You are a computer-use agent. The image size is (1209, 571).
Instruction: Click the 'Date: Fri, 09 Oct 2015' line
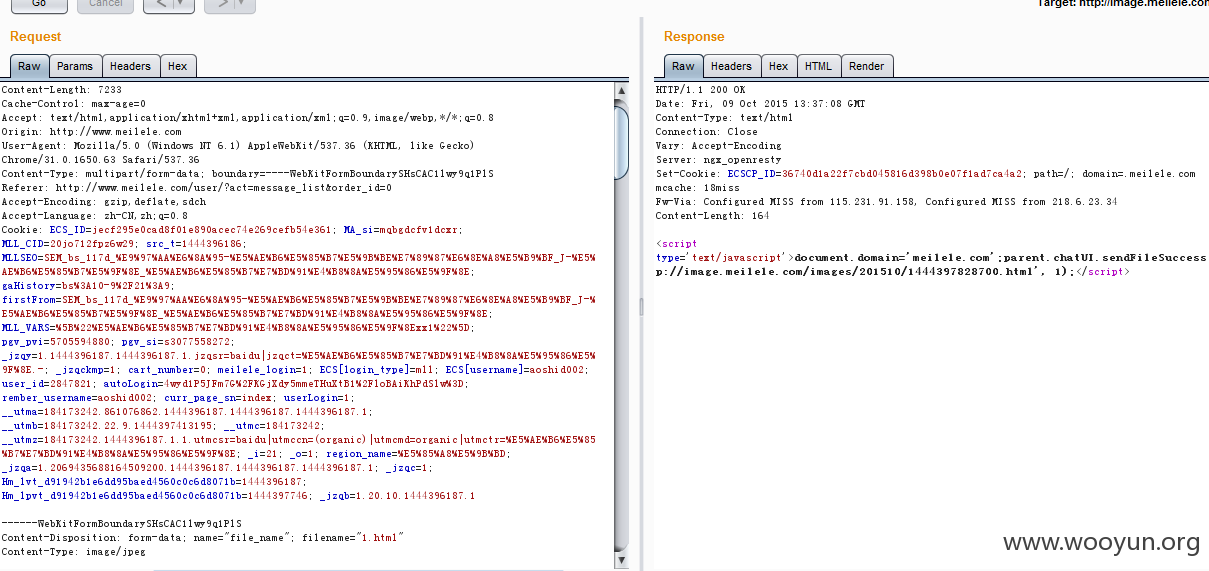(760, 104)
